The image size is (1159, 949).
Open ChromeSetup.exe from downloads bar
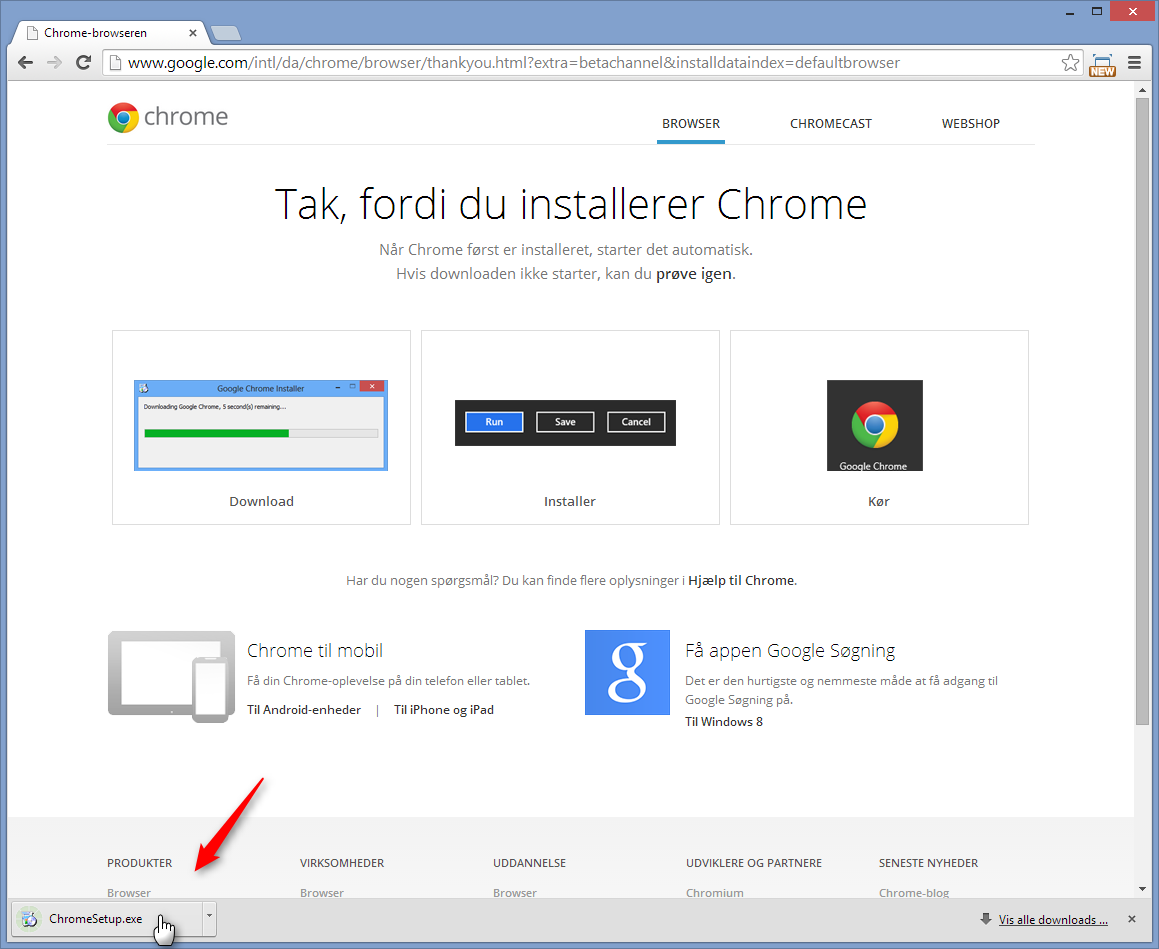(96, 919)
